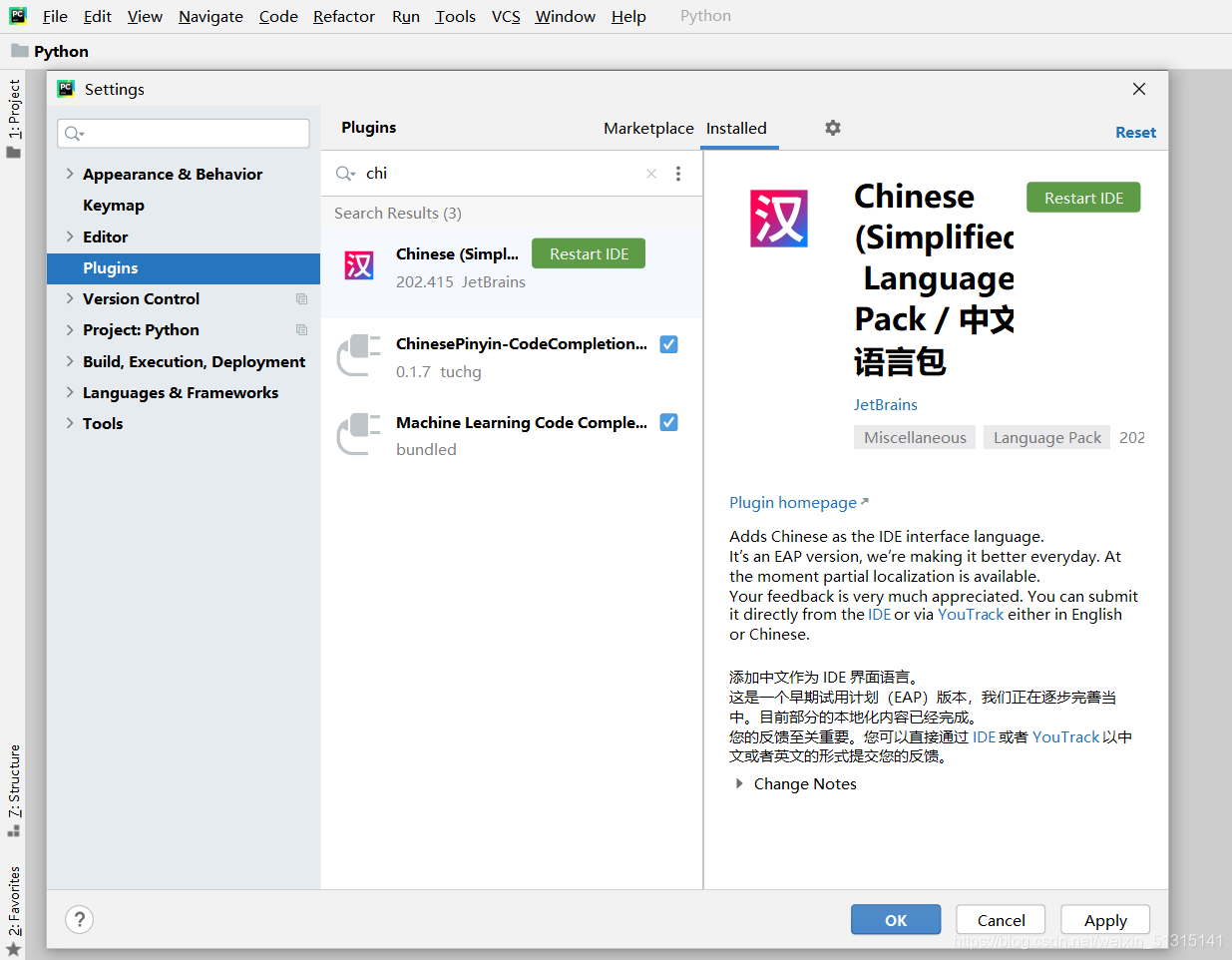This screenshot has width=1232, height=960.
Task: Open the Code menu
Action: click(278, 16)
